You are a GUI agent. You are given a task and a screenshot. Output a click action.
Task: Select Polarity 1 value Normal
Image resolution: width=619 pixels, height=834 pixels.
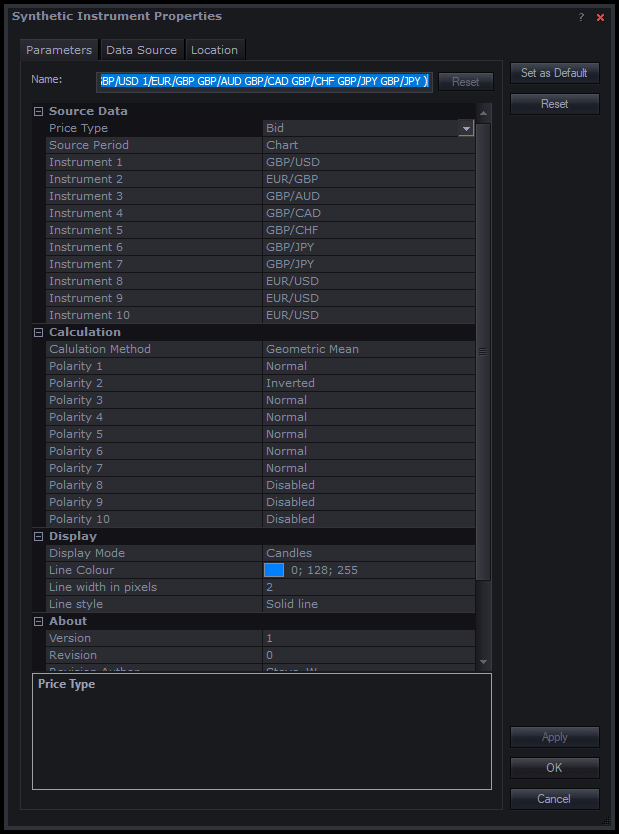point(369,366)
